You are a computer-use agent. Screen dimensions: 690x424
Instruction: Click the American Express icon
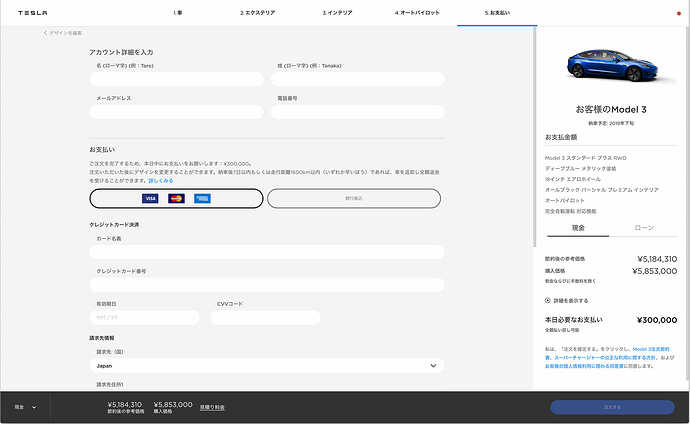click(202, 198)
